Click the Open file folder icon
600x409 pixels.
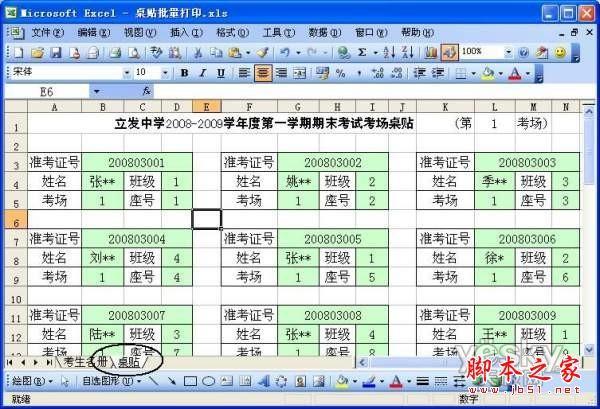(x=38, y=53)
